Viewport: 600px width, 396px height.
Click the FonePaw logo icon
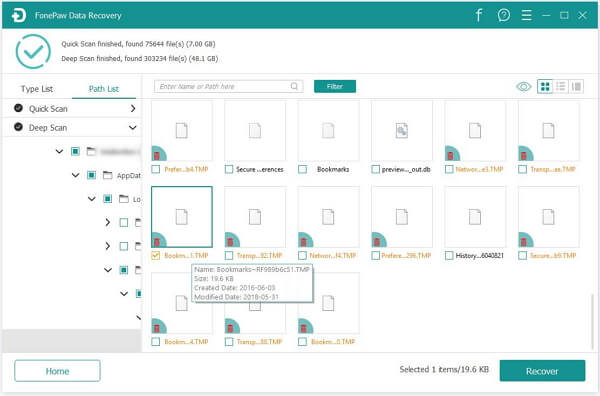(x=18, y=15)
